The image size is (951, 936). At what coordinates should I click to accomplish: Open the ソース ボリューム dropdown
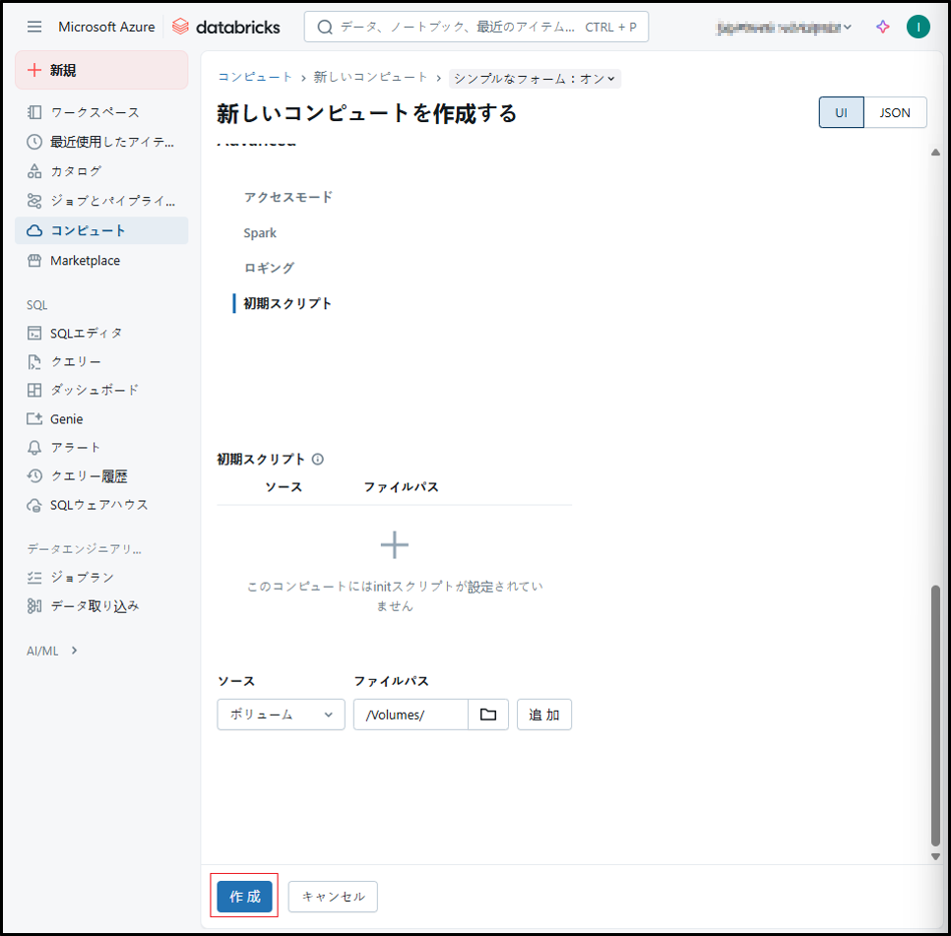pyautogui.click(x=281, y=715)
